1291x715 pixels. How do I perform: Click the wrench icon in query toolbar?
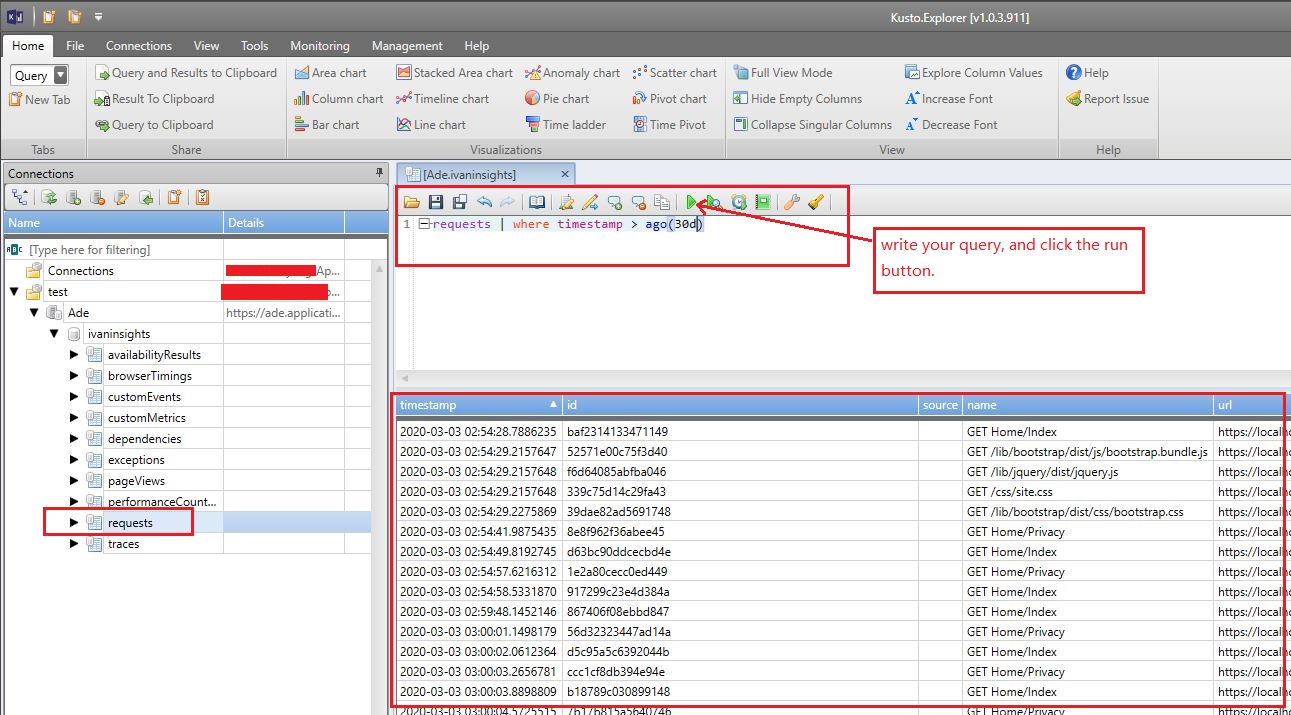(x=791, y=202)
